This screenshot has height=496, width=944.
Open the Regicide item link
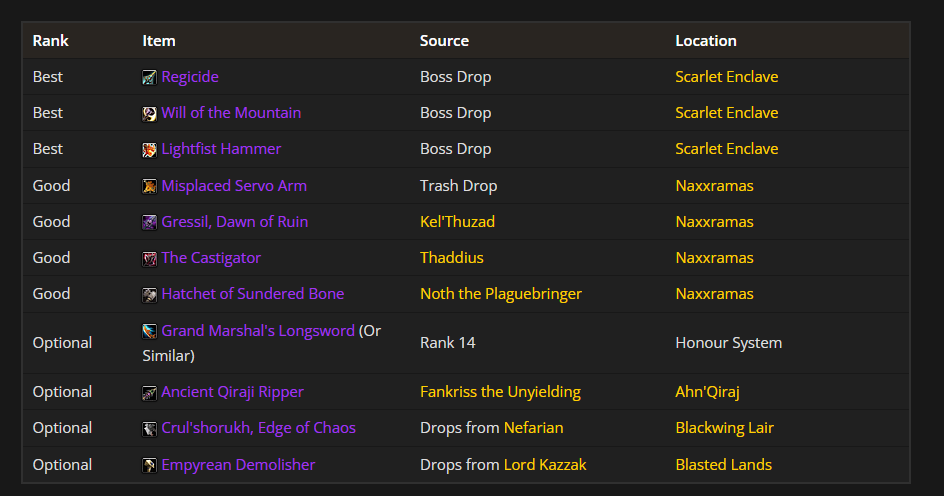click(190, 77)
